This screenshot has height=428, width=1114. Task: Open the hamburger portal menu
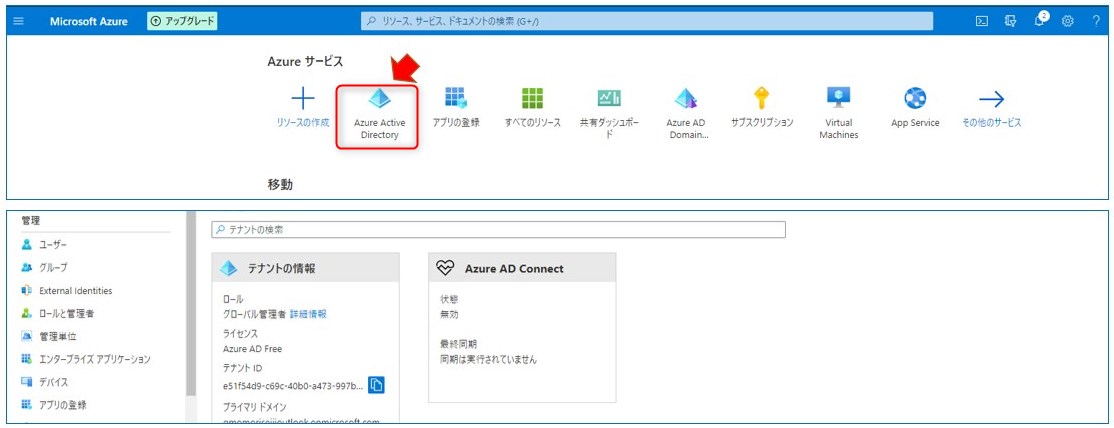(18, 21)
